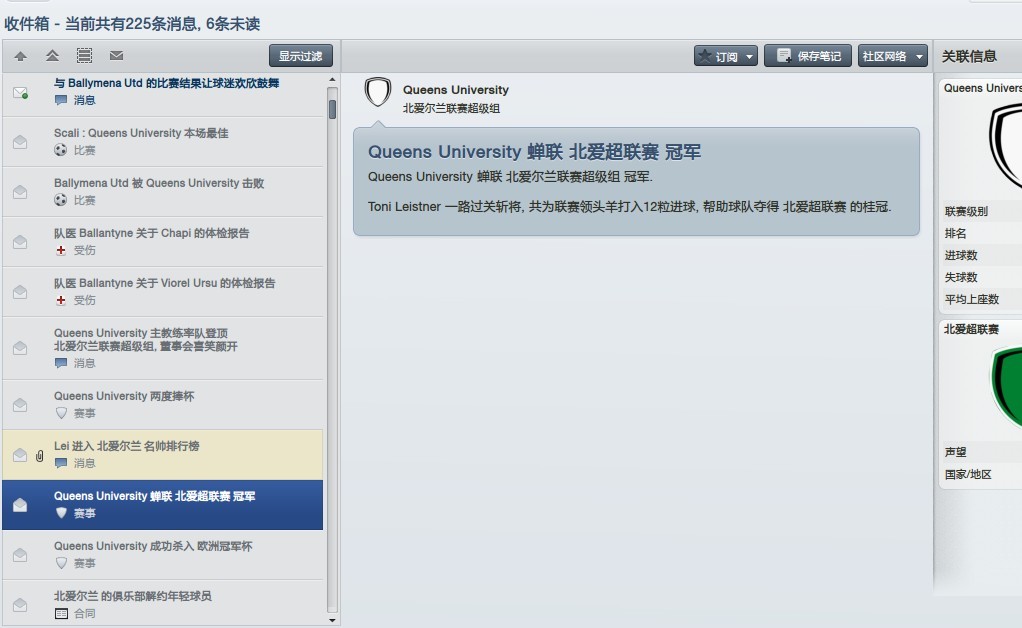Viewport: 1022px width, 628px height.
Task: Select 'Scali : Queens University 本场最佳' message
Action: pyautogui.click(x=163, y=141)
